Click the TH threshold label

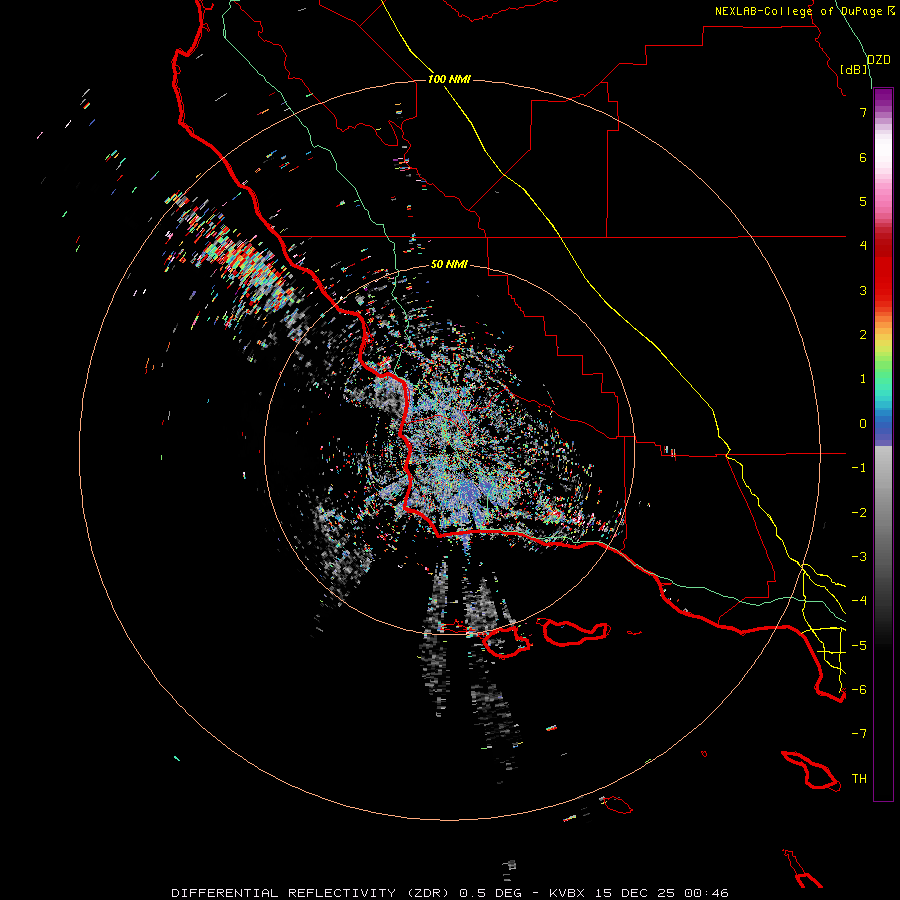[x=859, y=779]
